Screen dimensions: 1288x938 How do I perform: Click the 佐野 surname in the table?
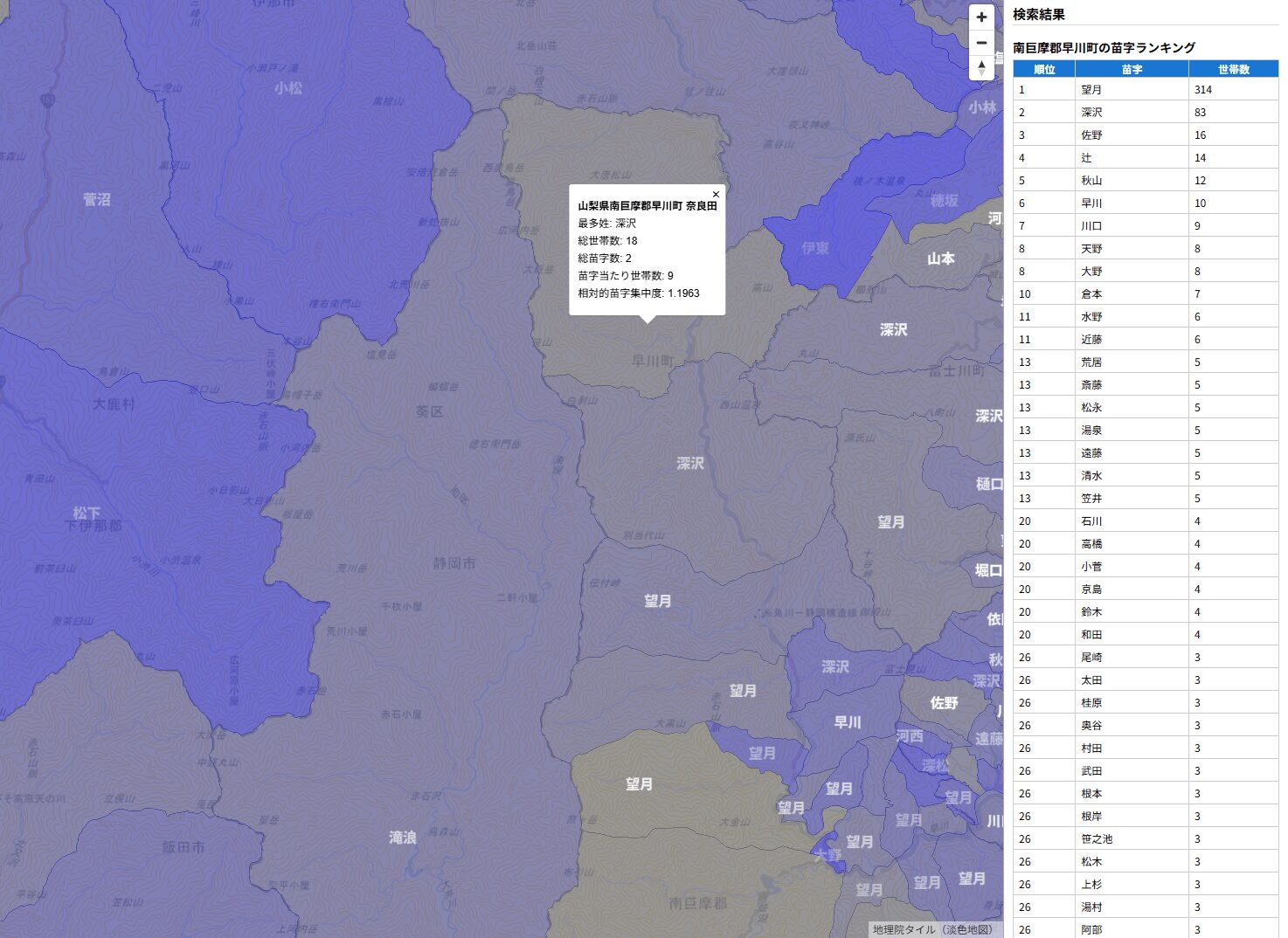point(1091,134)
